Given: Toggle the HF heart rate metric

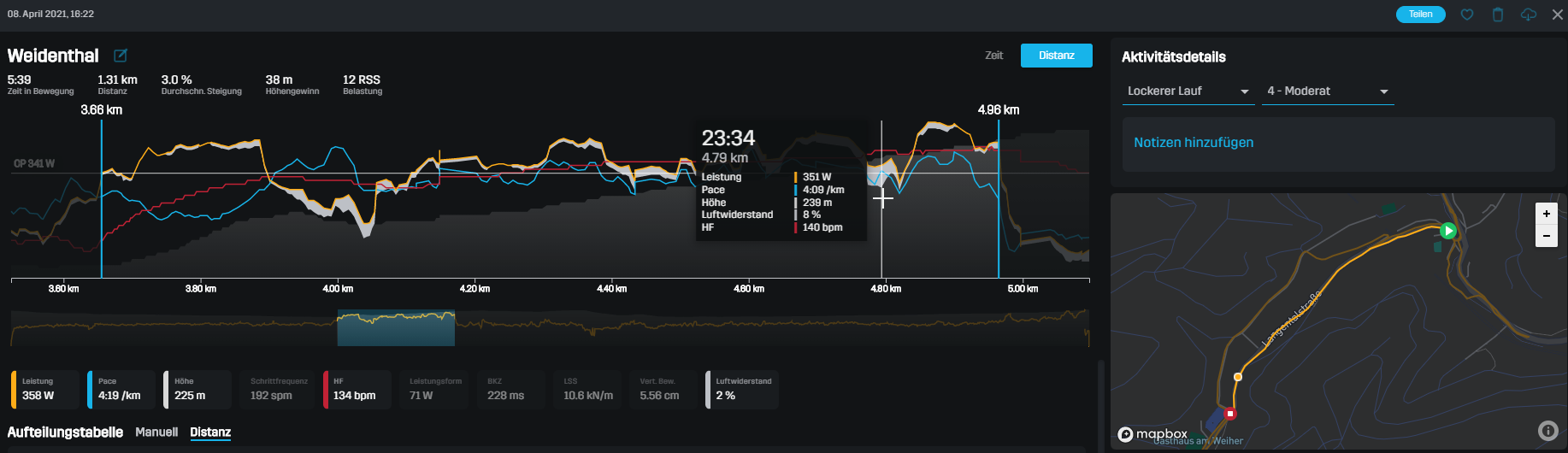Looking at the screenshot, I should pos(357,390).
